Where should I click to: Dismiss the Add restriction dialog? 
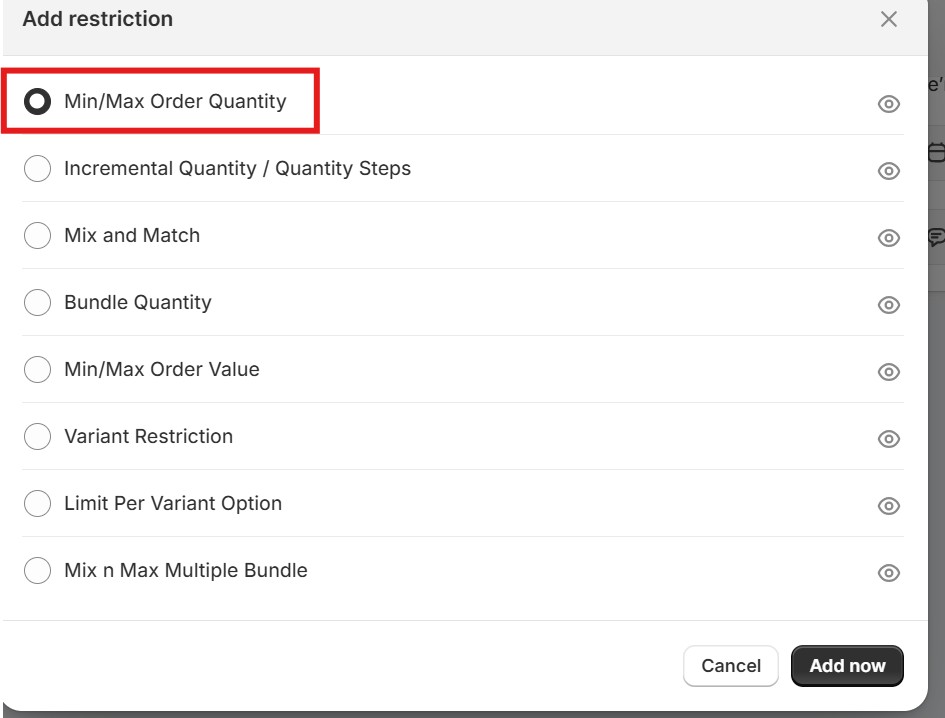click(x=889, y=18)
